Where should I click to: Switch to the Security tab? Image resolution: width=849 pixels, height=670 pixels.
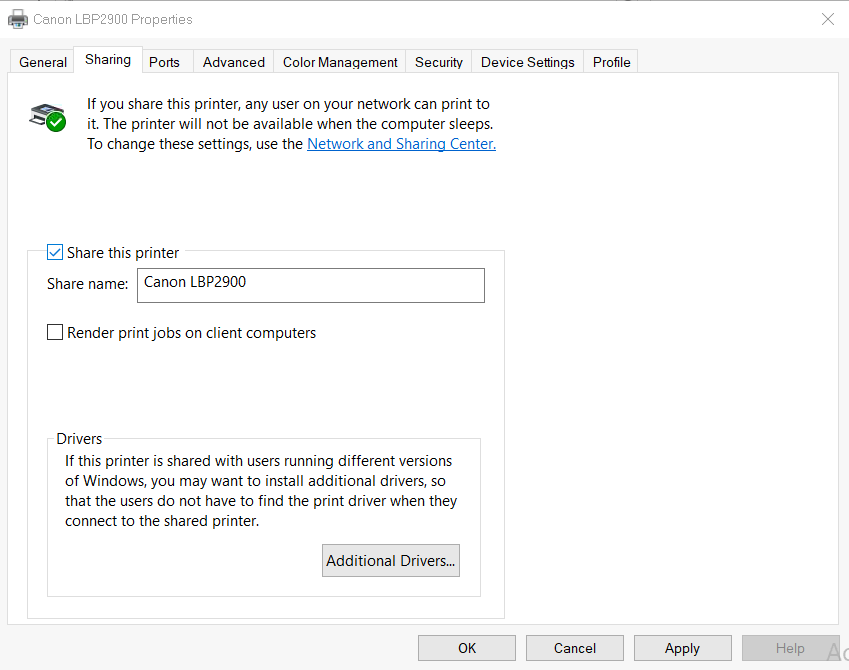(x=439, y=62)
